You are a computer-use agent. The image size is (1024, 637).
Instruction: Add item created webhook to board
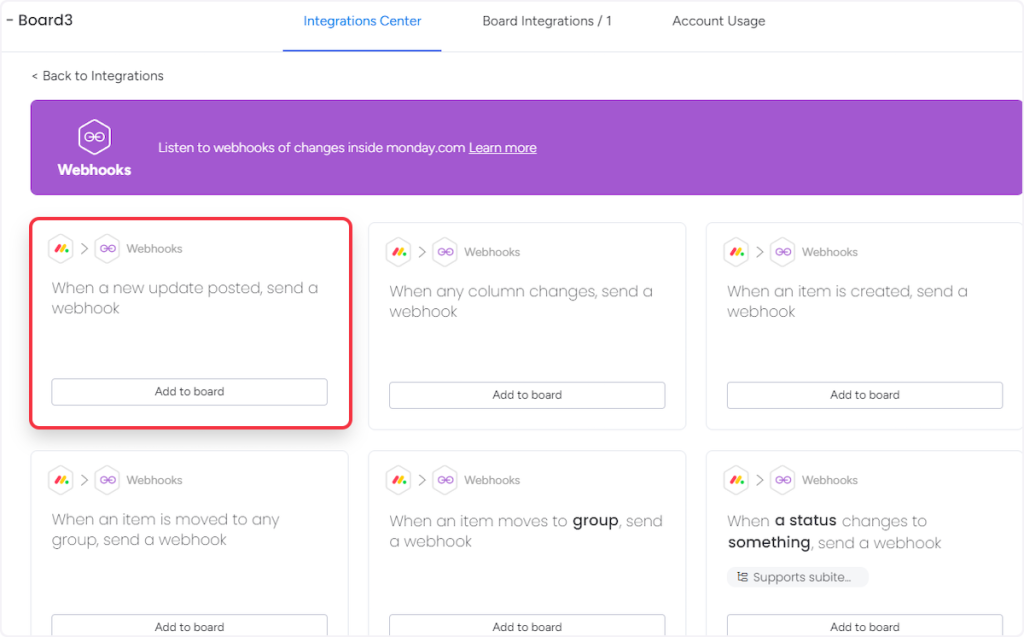(864, 395)
